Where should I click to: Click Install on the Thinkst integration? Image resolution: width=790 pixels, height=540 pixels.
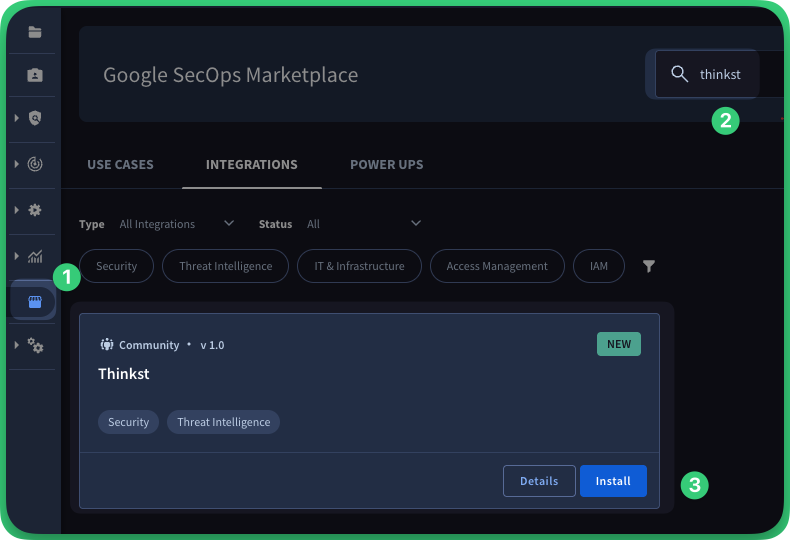tap(613, 481)
